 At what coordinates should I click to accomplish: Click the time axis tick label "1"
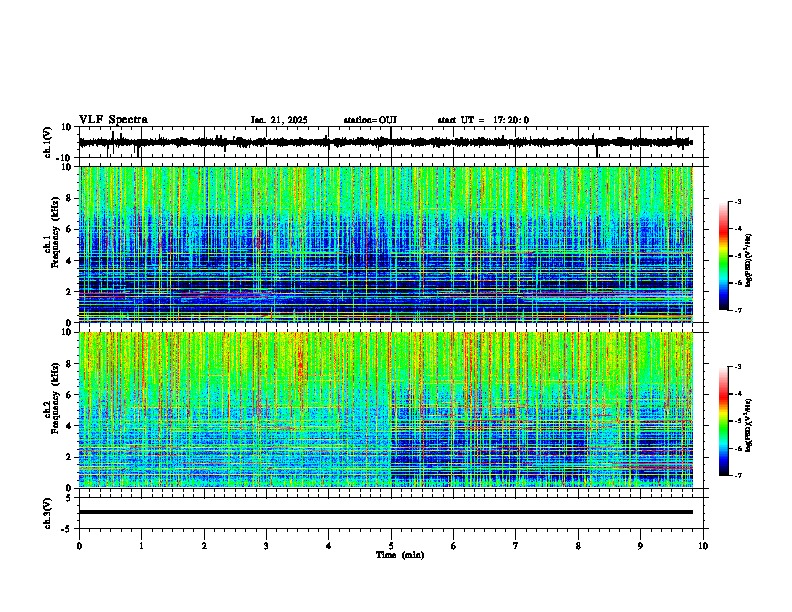[141, 546]
